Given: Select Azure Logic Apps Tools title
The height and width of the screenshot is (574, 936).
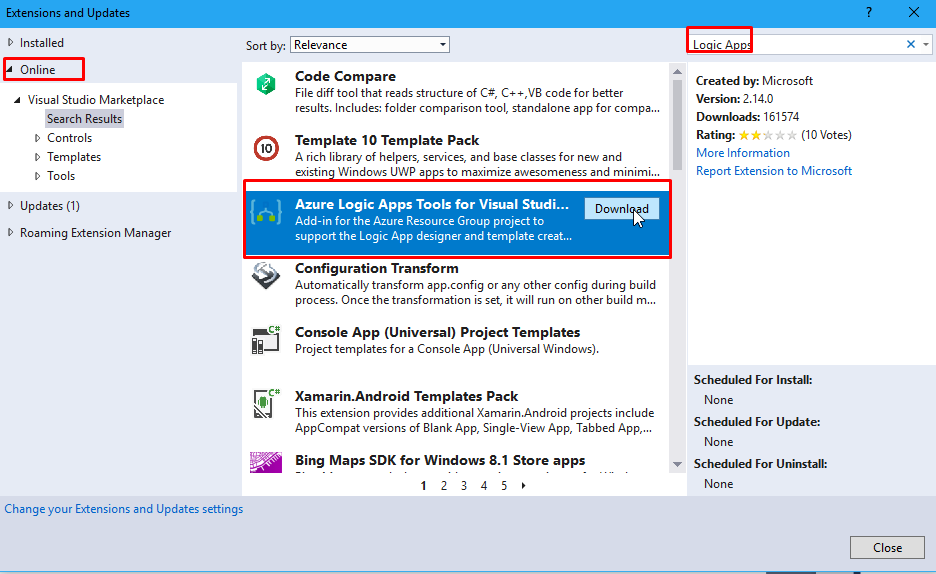Looking at the screenshot, I should tap(432, 204).
